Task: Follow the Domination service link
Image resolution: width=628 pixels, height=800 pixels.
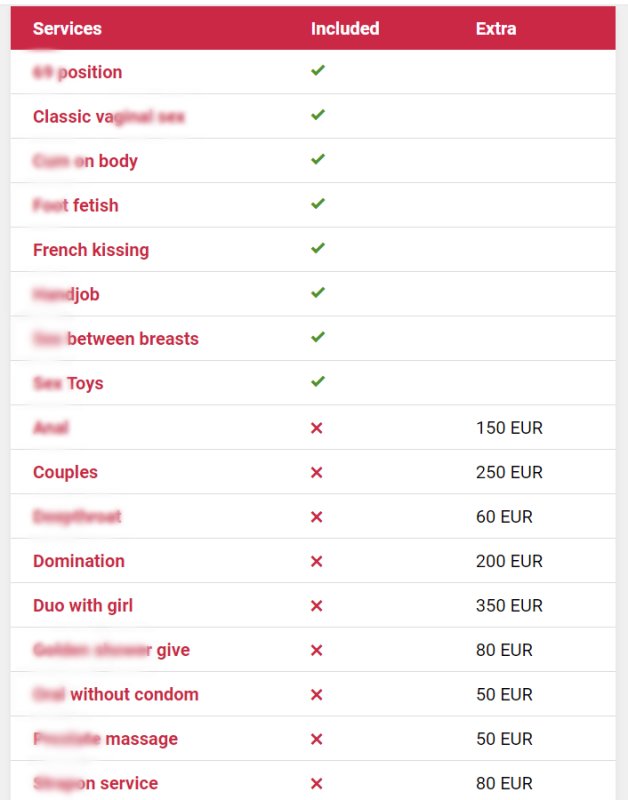Action: pos(79,561)
